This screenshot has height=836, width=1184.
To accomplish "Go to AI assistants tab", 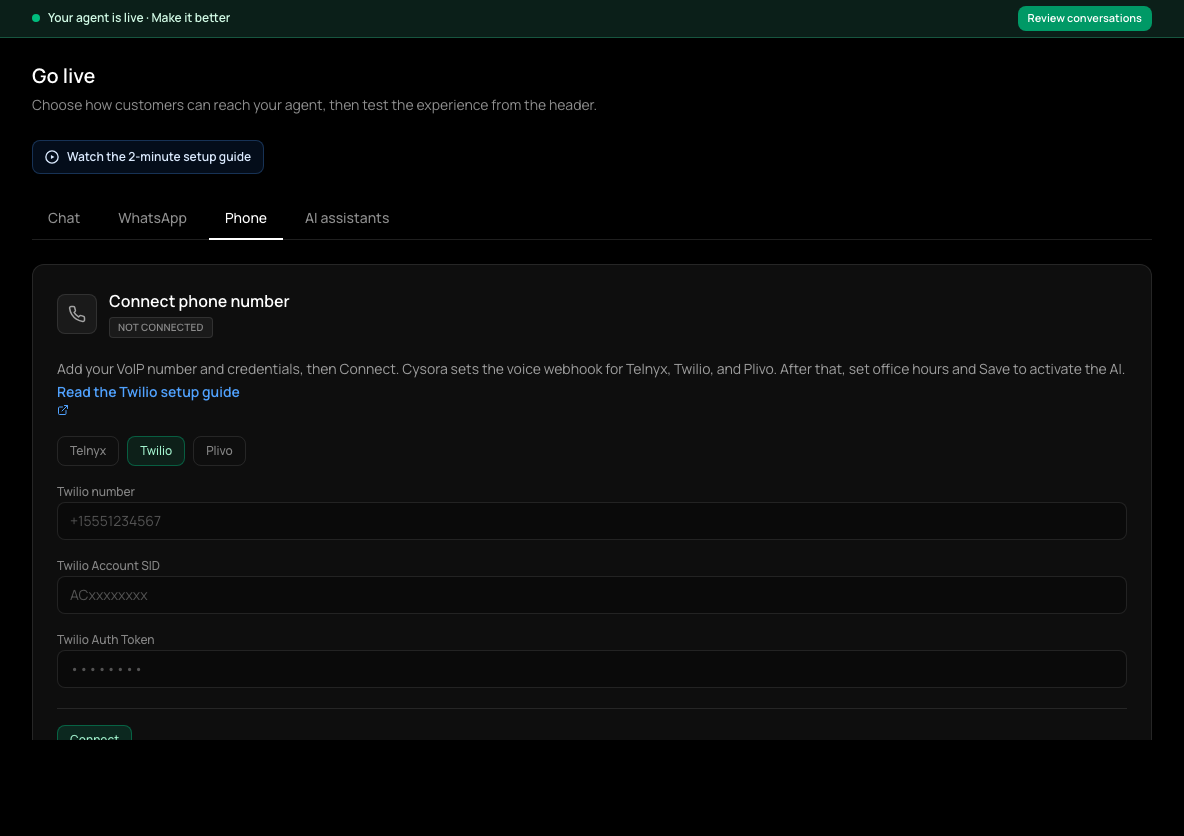I will [x=347, y=218].
